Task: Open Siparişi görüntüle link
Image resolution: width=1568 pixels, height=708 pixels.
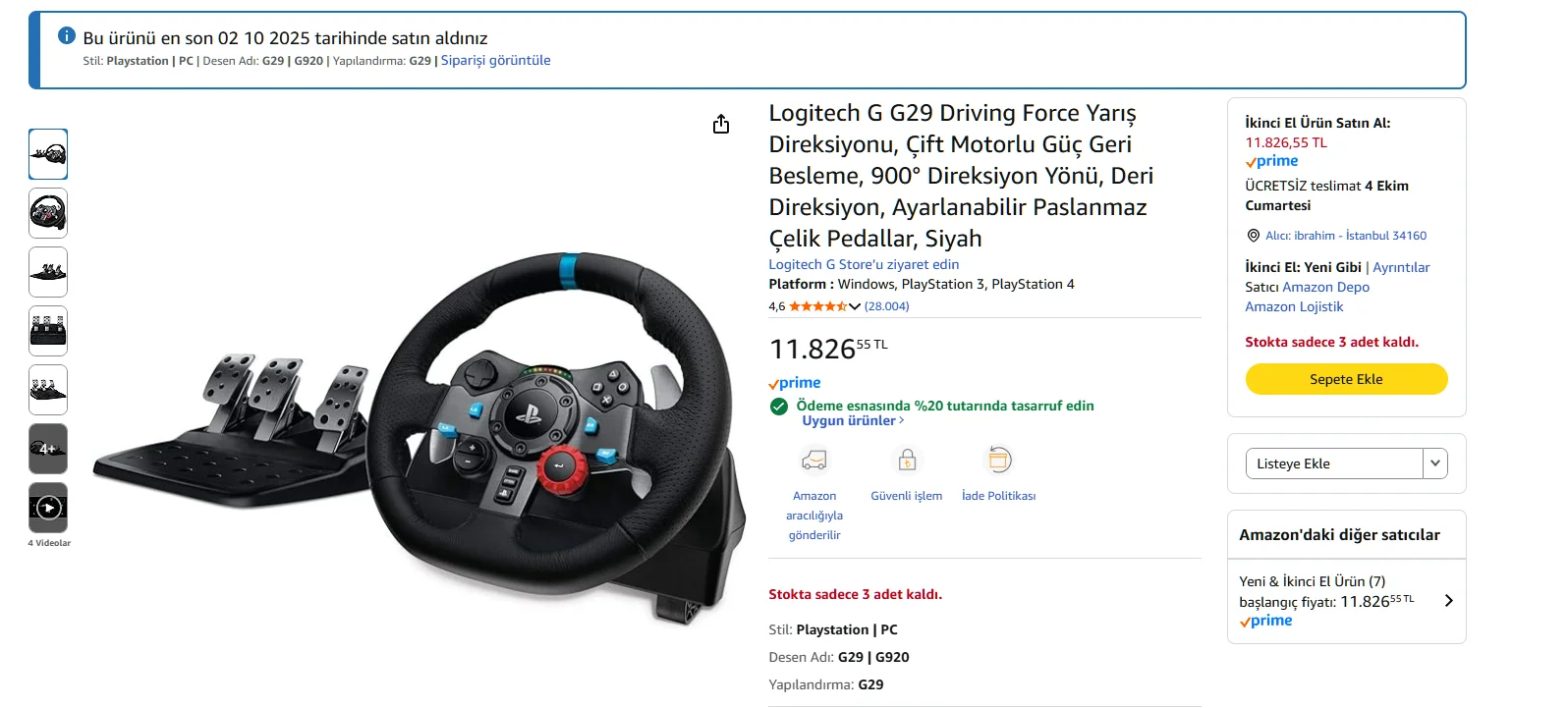Action: pos(495,60)
